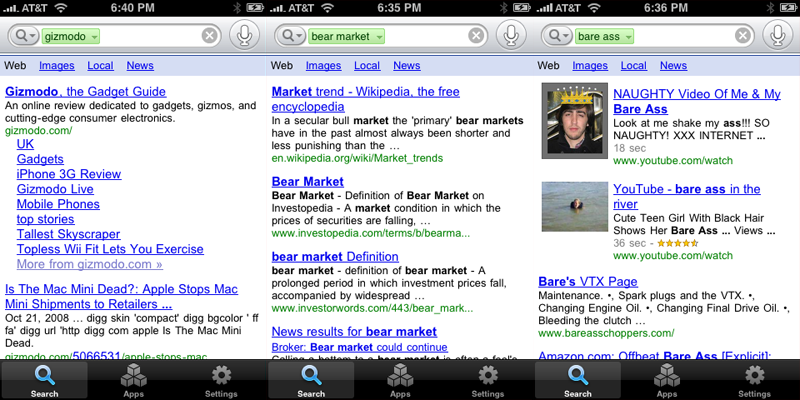Tap the microphone icon in bear market screen
Screen dimensions: 800x400
click(x=512, y=36)
